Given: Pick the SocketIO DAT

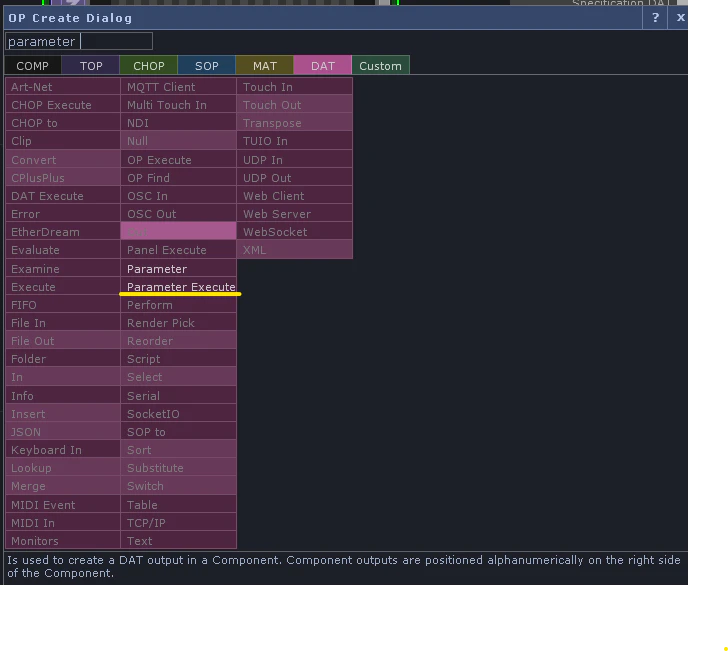Looking at the screenshot, I should [x=178, y=414].
